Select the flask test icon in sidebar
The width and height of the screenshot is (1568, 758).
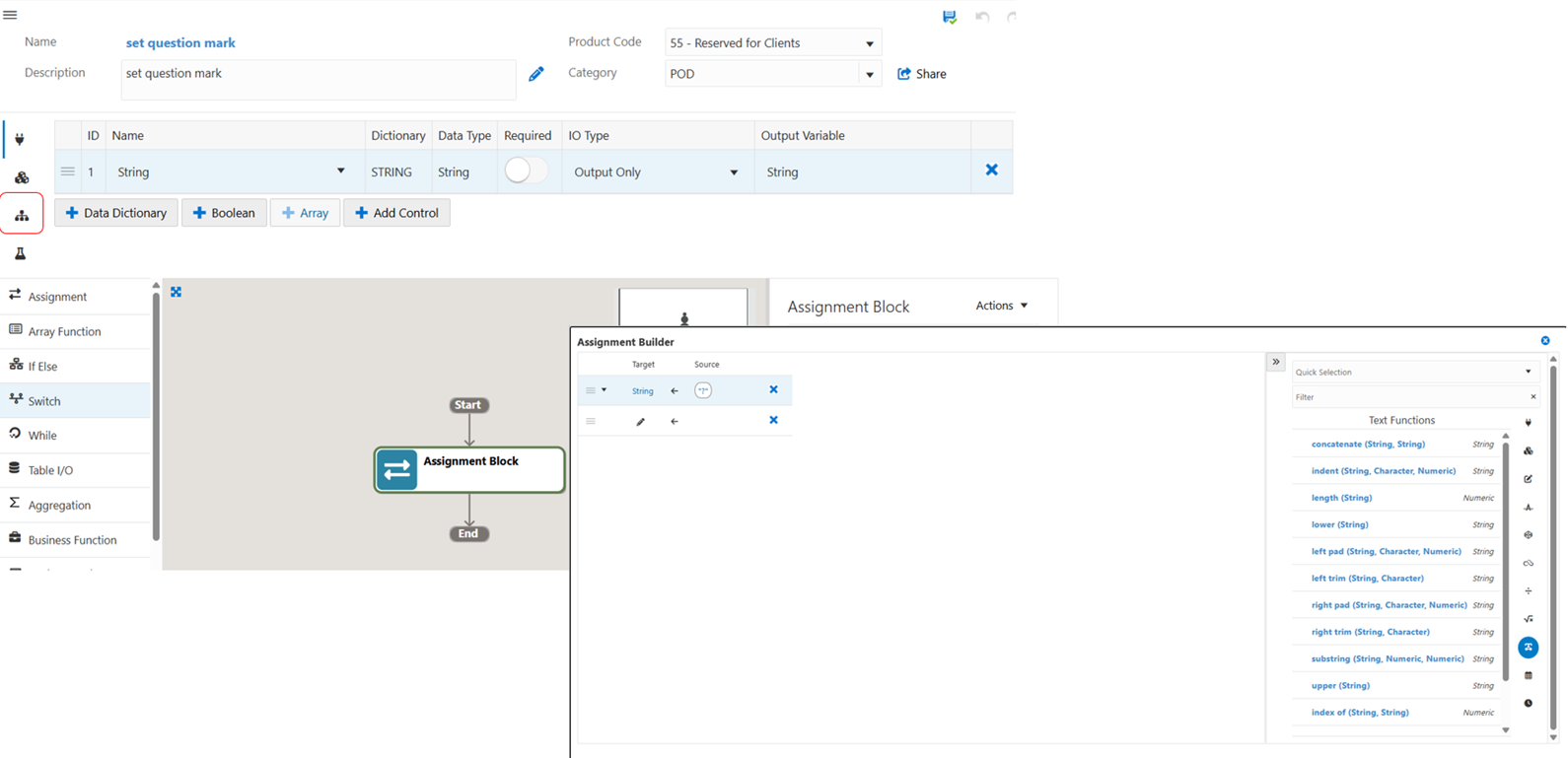point(21,254)
